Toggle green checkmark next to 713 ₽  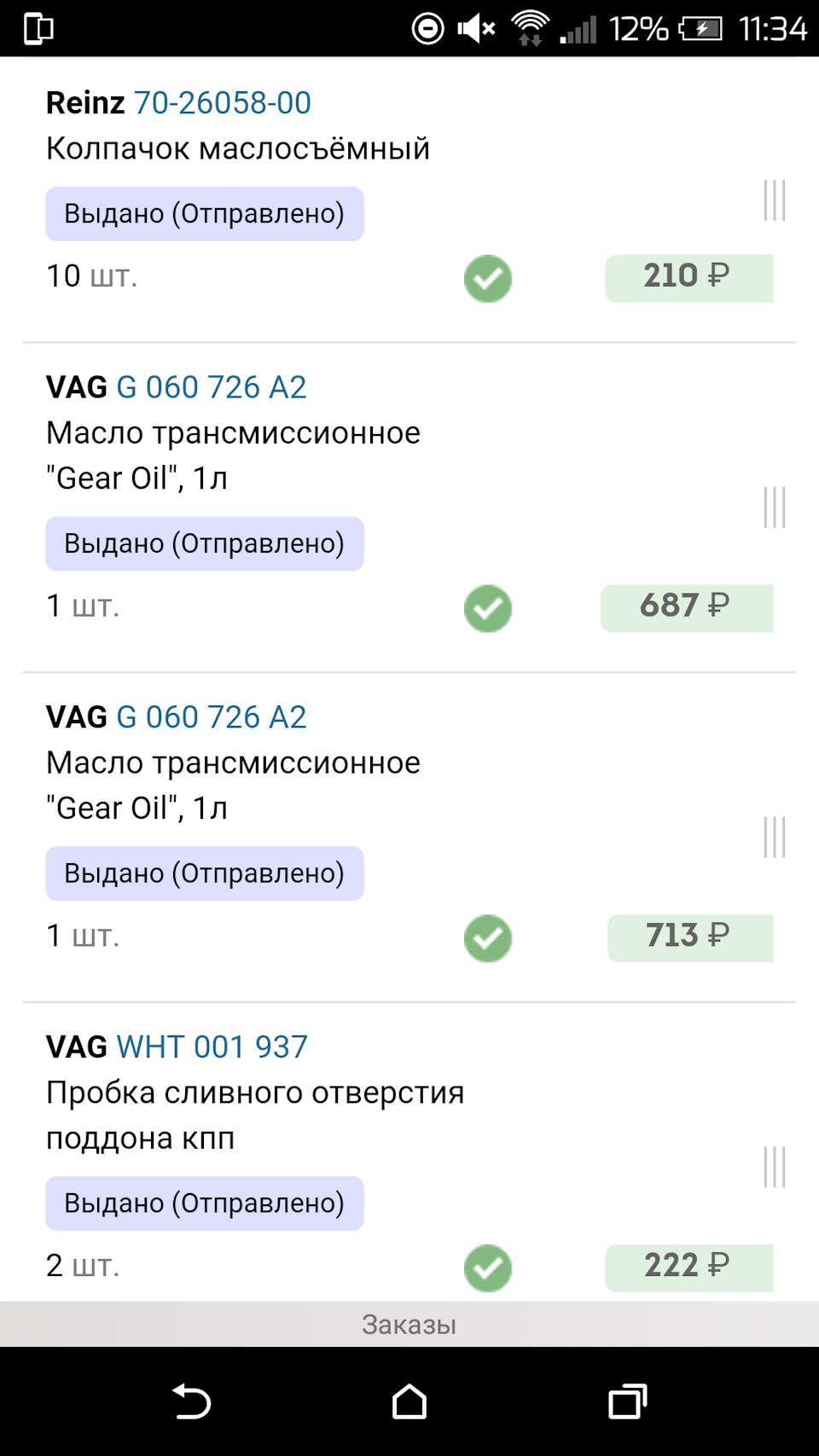click(x=488, y=938)
